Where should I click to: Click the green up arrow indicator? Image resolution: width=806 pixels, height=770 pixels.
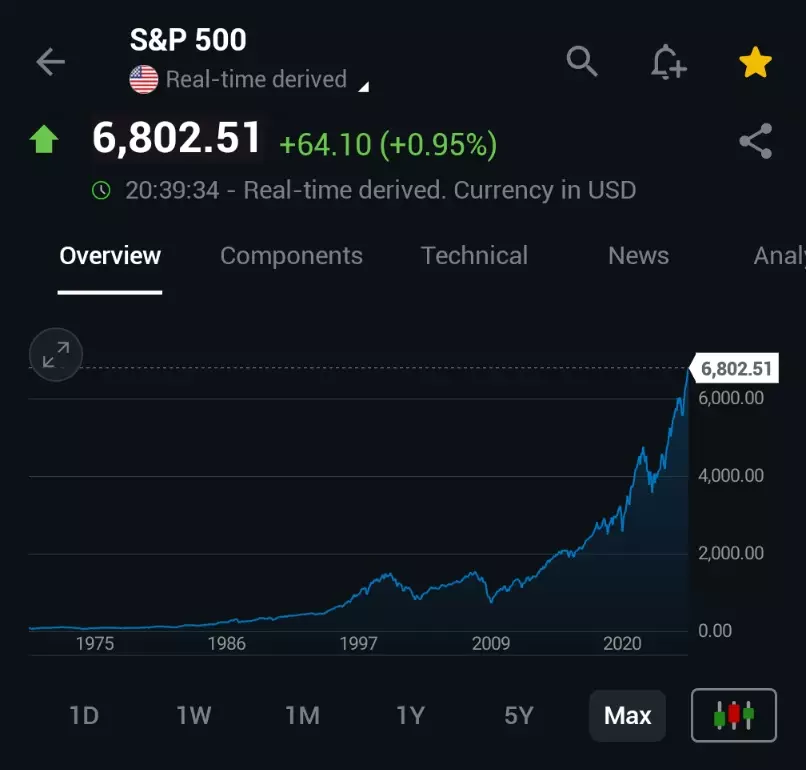[x=44, y=139]
